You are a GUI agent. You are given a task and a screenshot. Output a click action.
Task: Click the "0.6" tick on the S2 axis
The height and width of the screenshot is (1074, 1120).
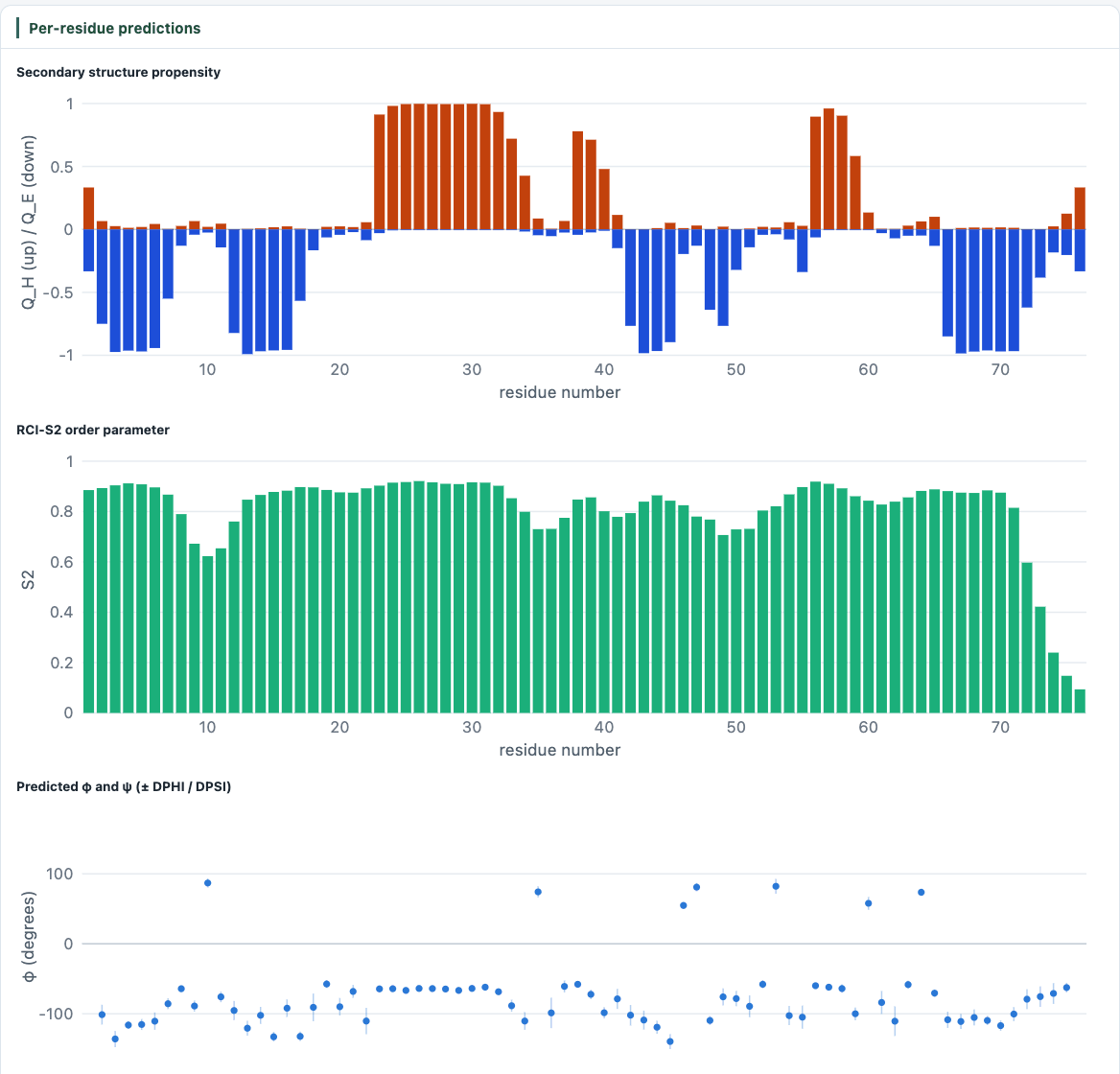[61, 562]
